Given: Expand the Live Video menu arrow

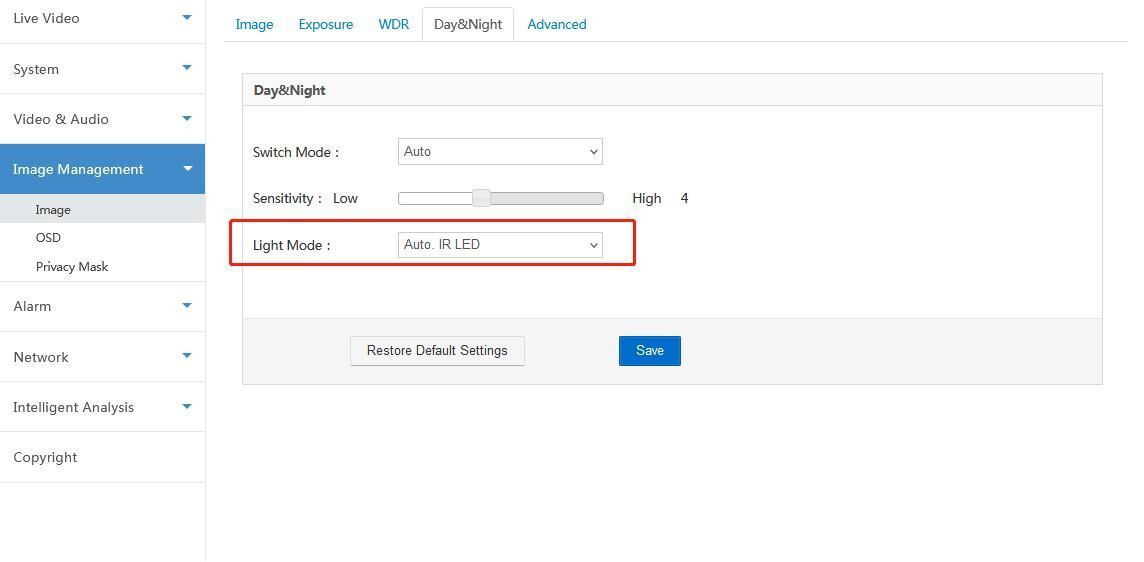Looking at the screenshot, I should click(x=186, y=17).
